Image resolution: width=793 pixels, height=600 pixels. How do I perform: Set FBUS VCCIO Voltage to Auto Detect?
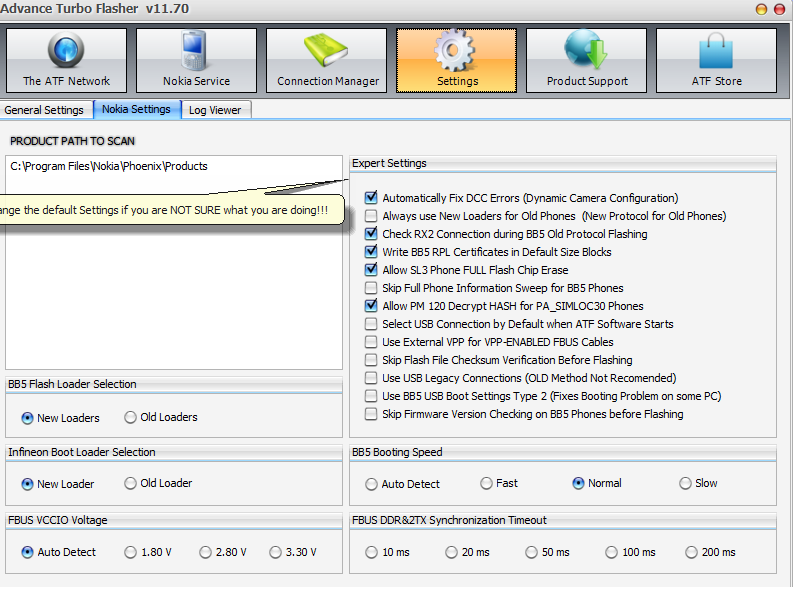(27, 552)
